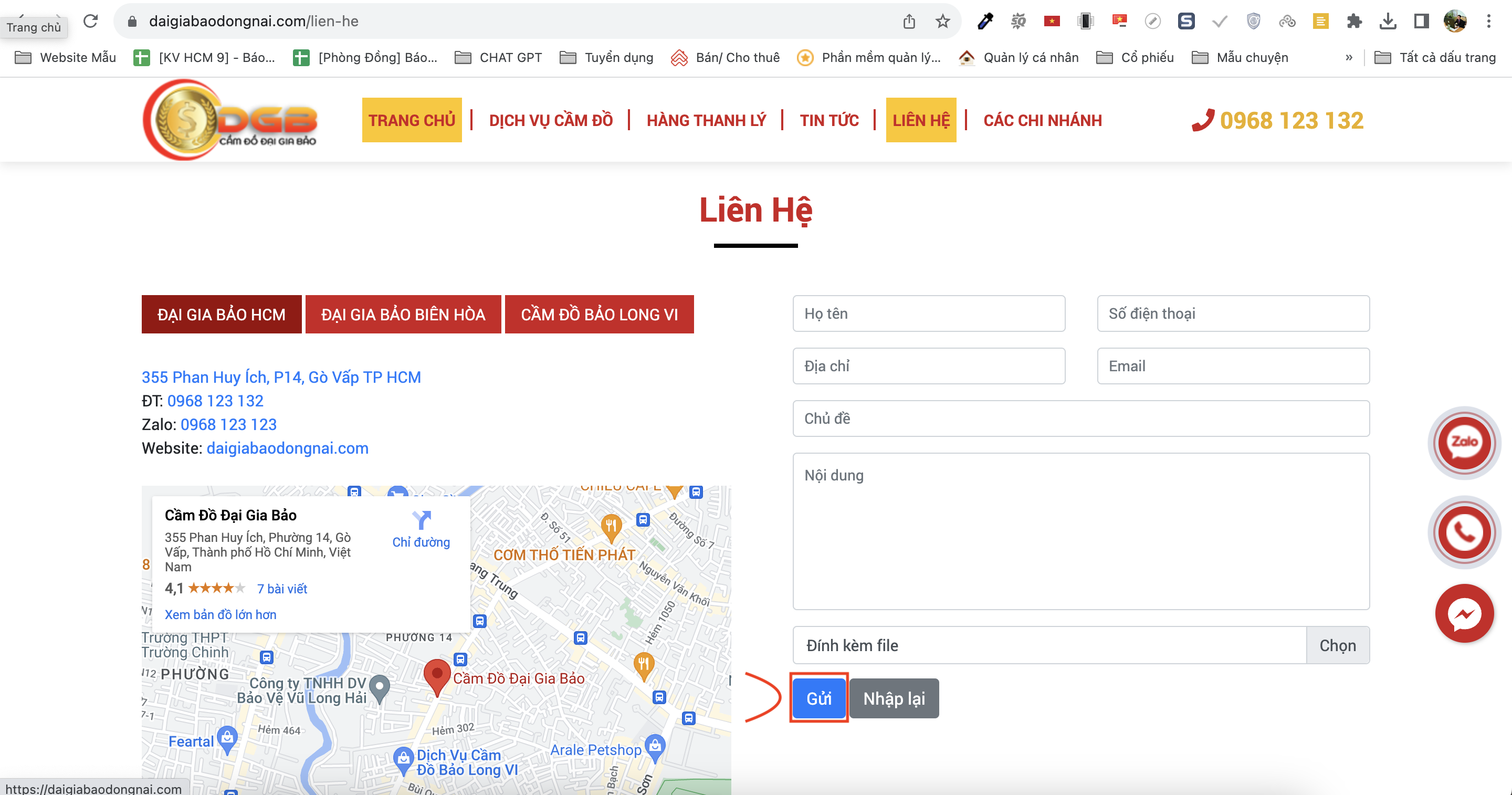Viewport: 1512px width, 795px height.
Task: Select the eyedropper color picker extension icon
Action: 985,20
